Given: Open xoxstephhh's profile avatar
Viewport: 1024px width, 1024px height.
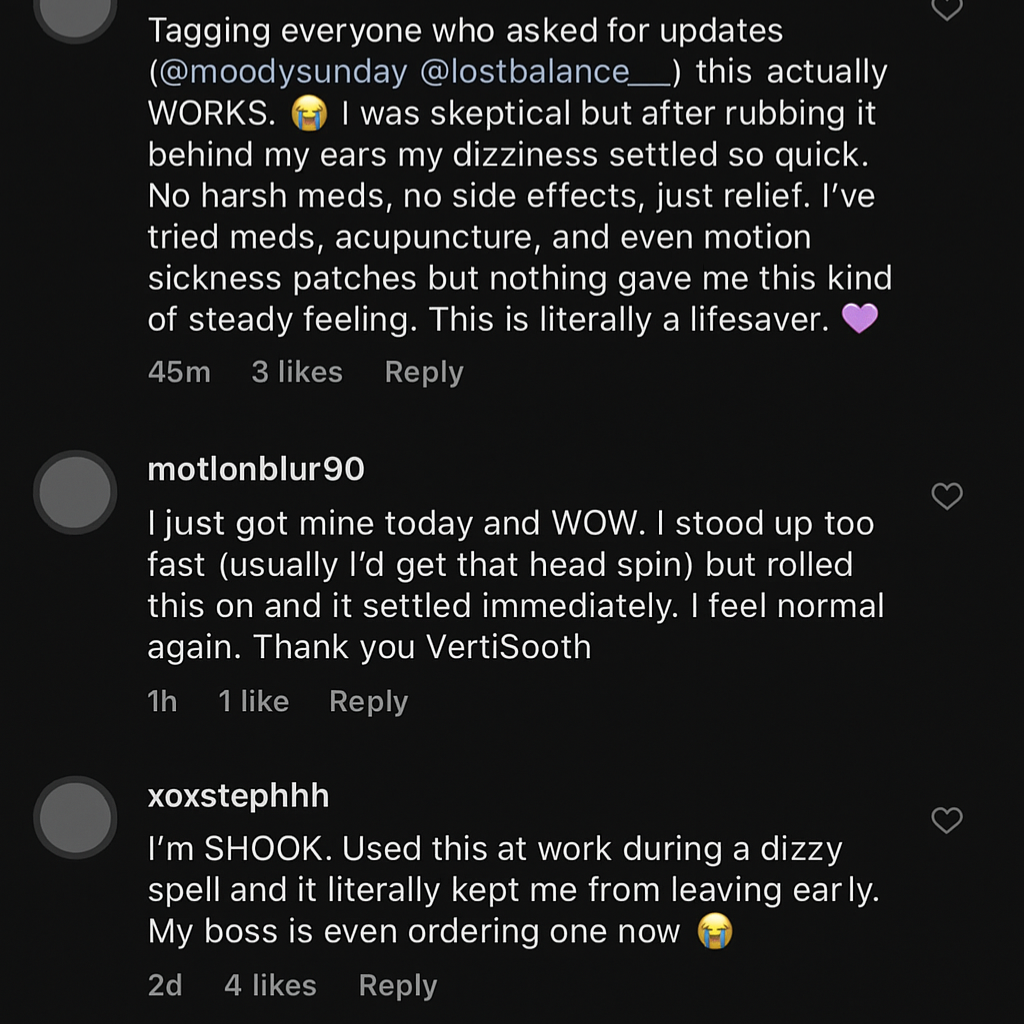Looking at the screenshot, I should (75, 818).
